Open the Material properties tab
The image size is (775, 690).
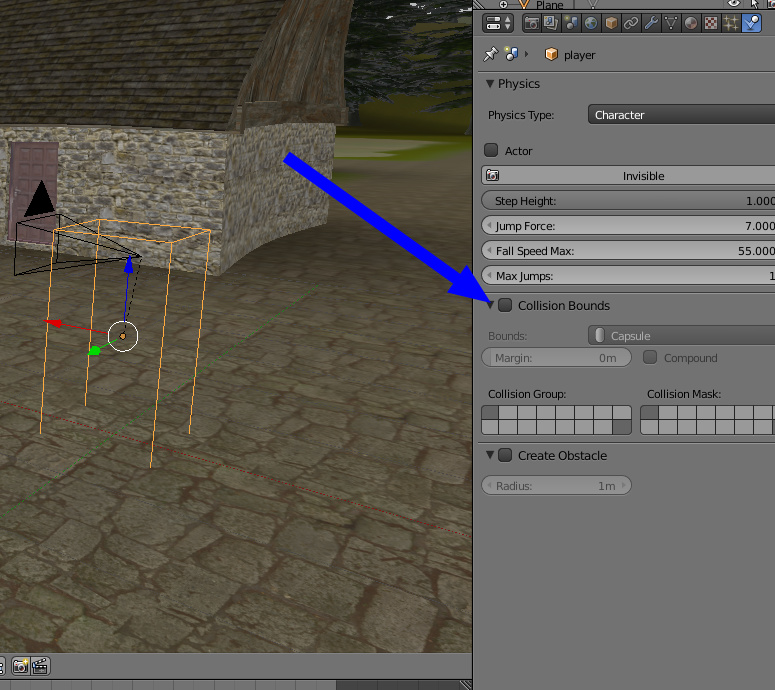691,23
